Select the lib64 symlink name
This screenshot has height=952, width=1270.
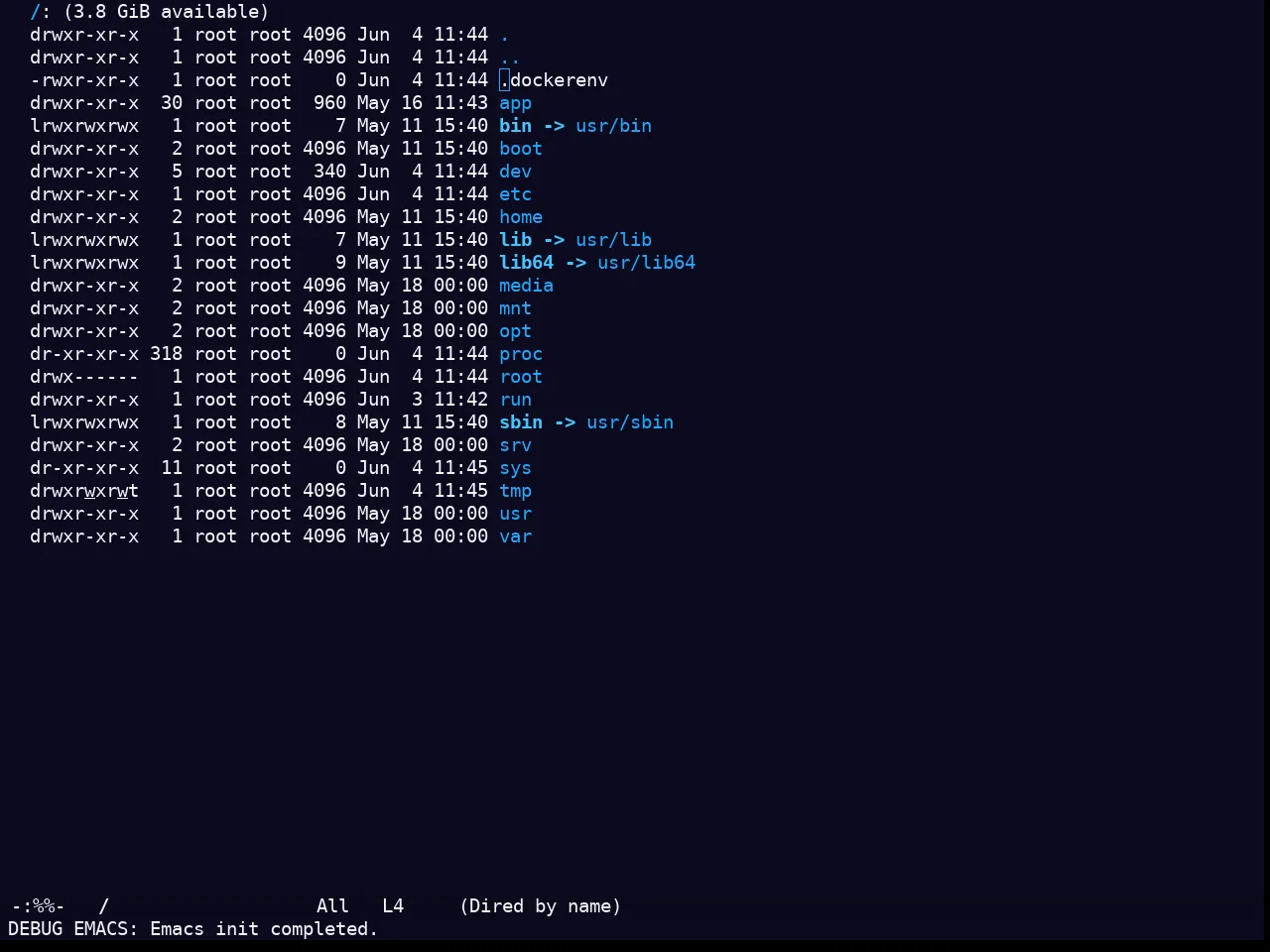pos(526,263)
